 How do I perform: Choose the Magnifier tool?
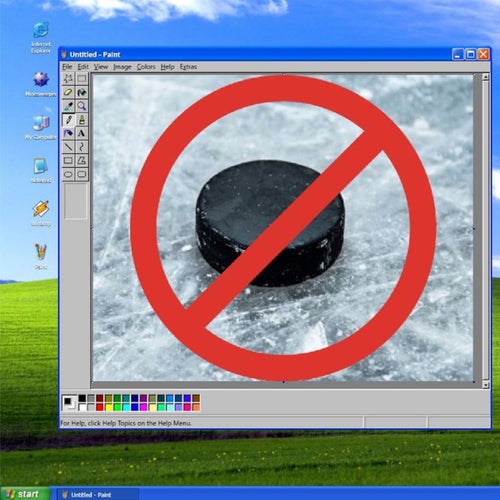82,106
